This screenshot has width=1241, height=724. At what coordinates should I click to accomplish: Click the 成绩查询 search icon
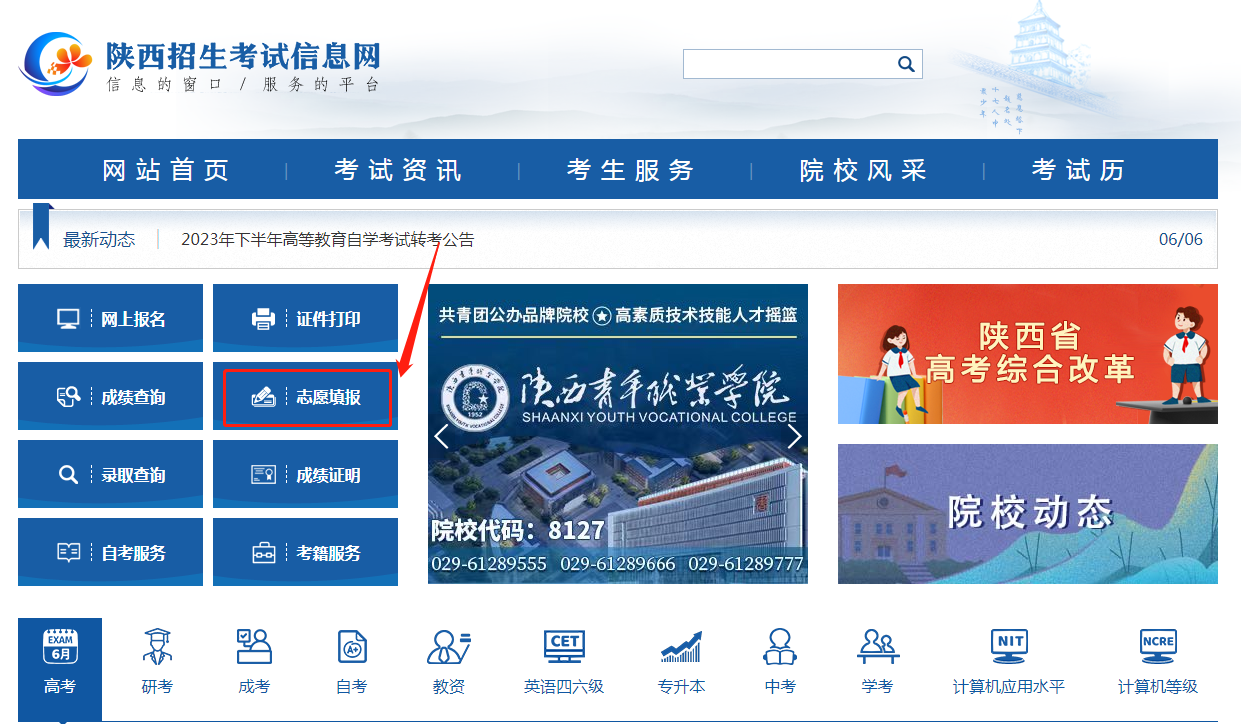pos(68,398)
